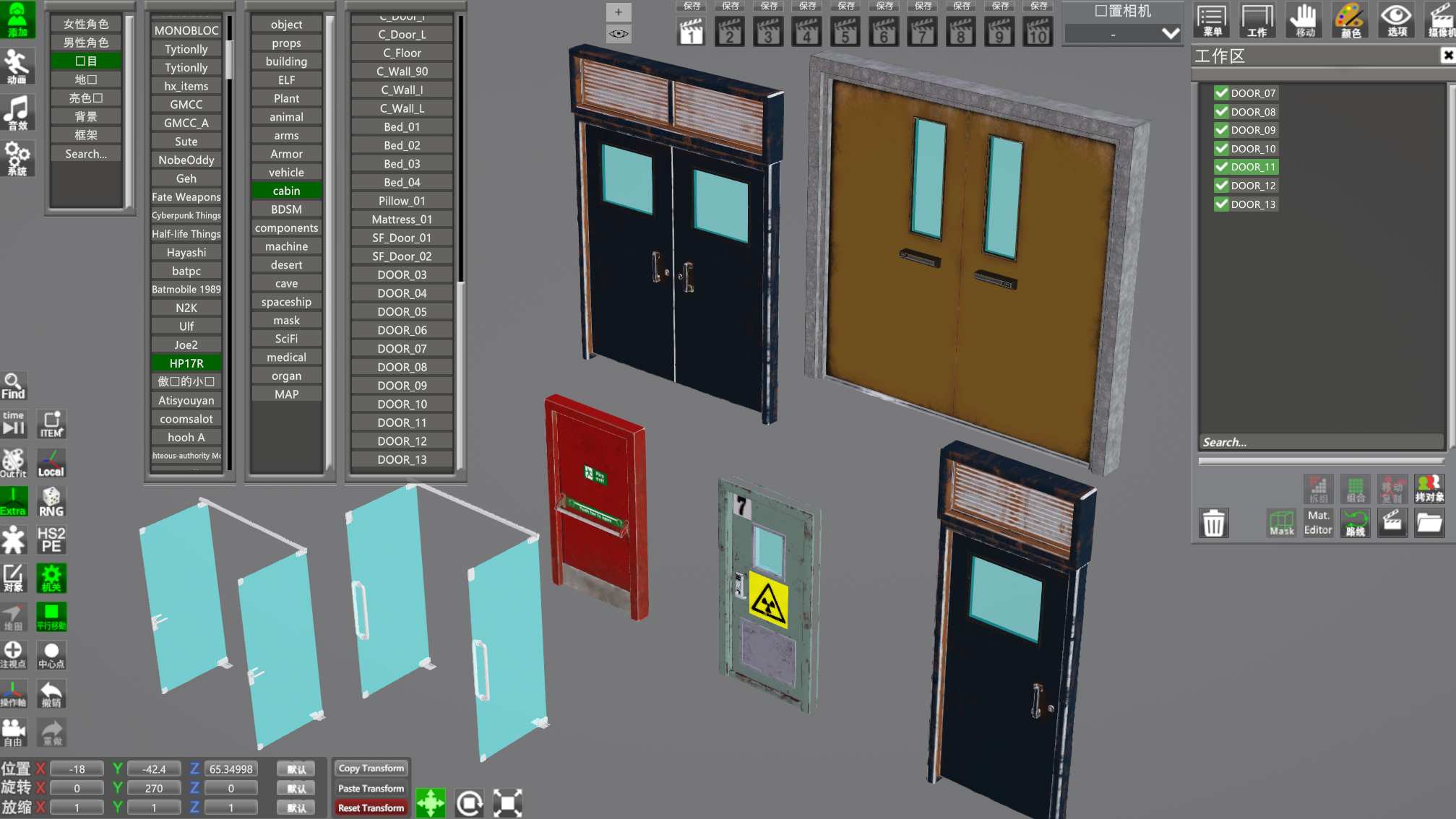Toggle DOOR_07 checkbox in workspace
Screen dimensions: 1456x819
(x=1222, y=93)
